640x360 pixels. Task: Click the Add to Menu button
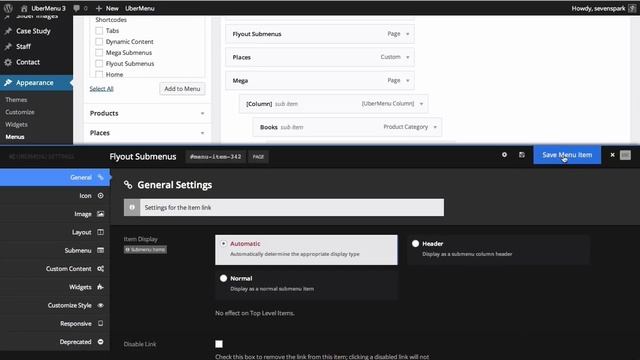tap(182, 89)
